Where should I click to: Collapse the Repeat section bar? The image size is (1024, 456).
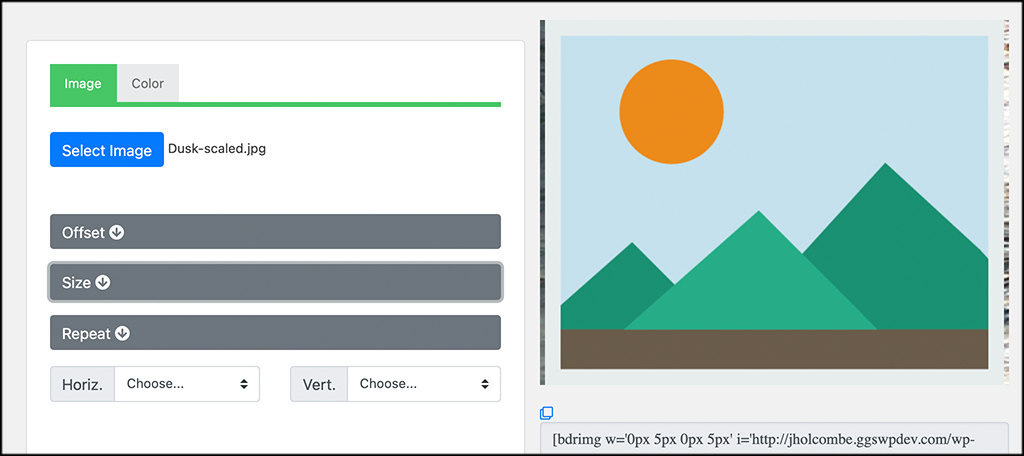click(x=276, y=333)
